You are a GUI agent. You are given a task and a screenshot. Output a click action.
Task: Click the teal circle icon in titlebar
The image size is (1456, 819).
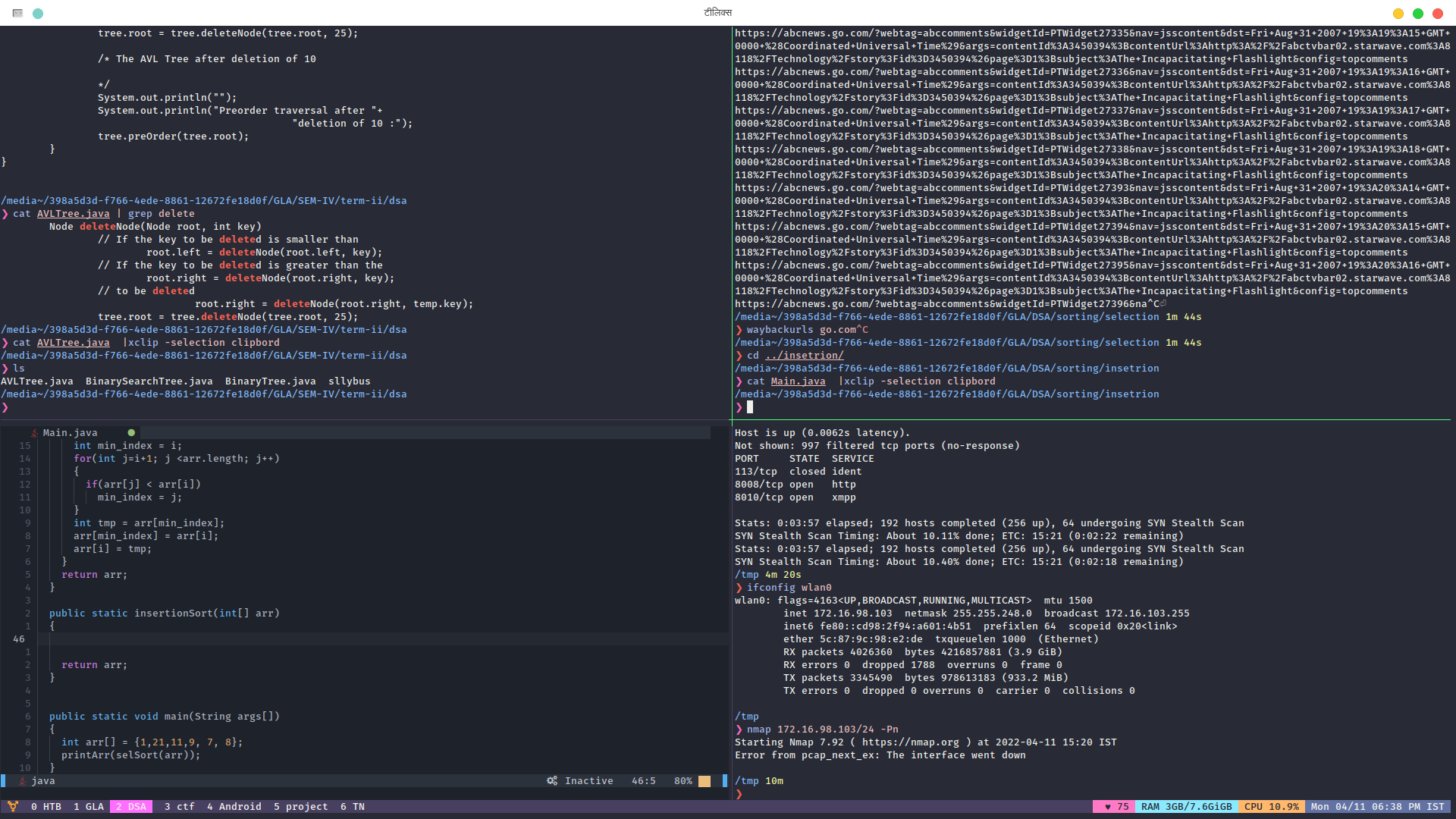38,13
